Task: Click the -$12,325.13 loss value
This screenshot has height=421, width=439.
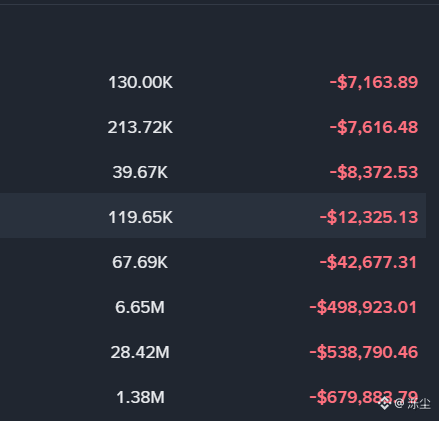Action: click(x=369, y=217)
